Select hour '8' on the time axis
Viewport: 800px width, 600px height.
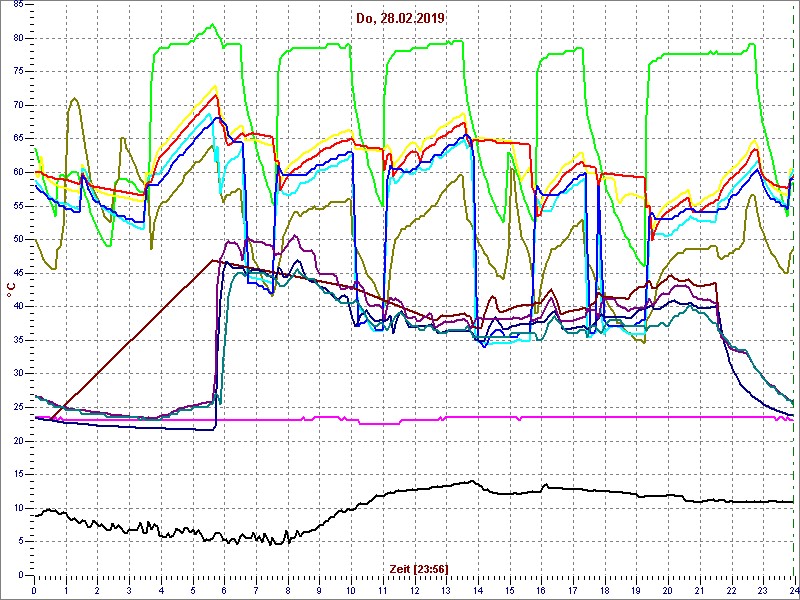[x=288, y=589]
